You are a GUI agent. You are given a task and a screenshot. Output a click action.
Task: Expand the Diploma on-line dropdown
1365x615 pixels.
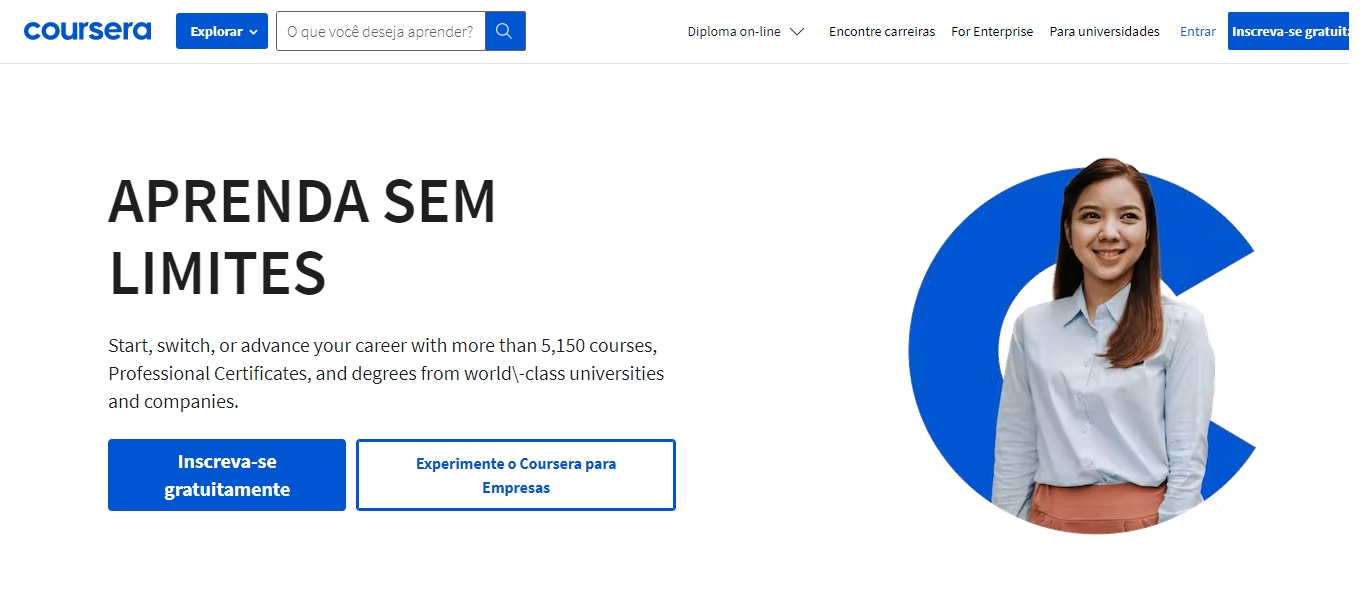point(745,31)
